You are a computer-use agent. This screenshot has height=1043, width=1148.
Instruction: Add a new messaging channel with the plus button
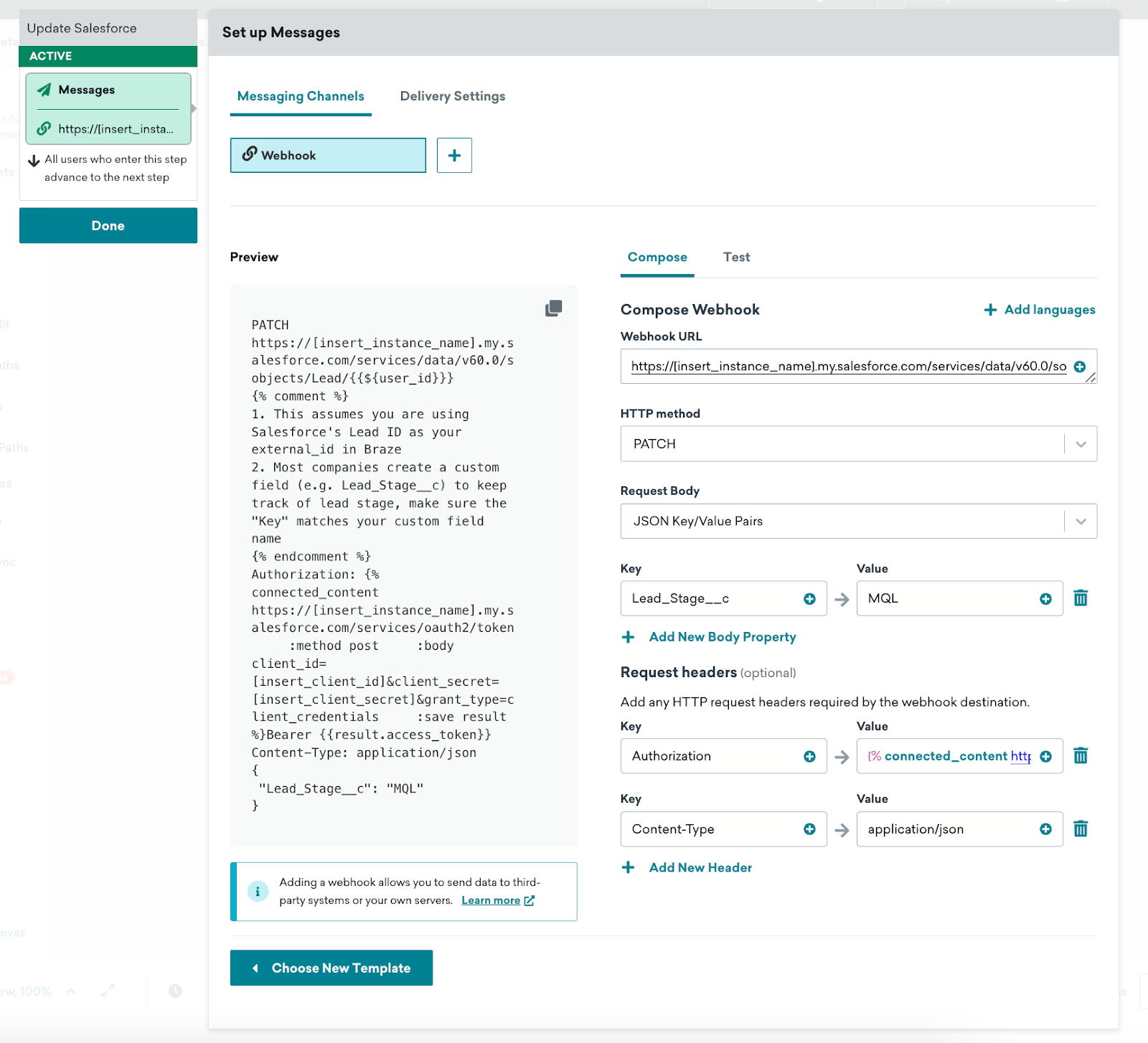454,155
